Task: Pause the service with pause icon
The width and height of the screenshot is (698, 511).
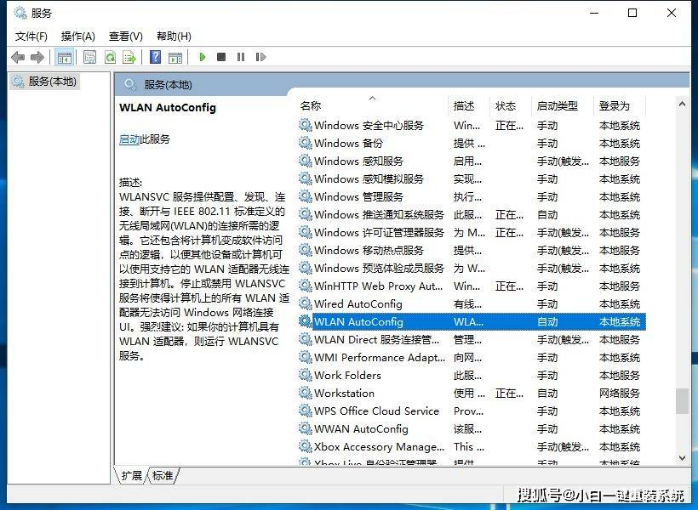Action: coord(241,57)
